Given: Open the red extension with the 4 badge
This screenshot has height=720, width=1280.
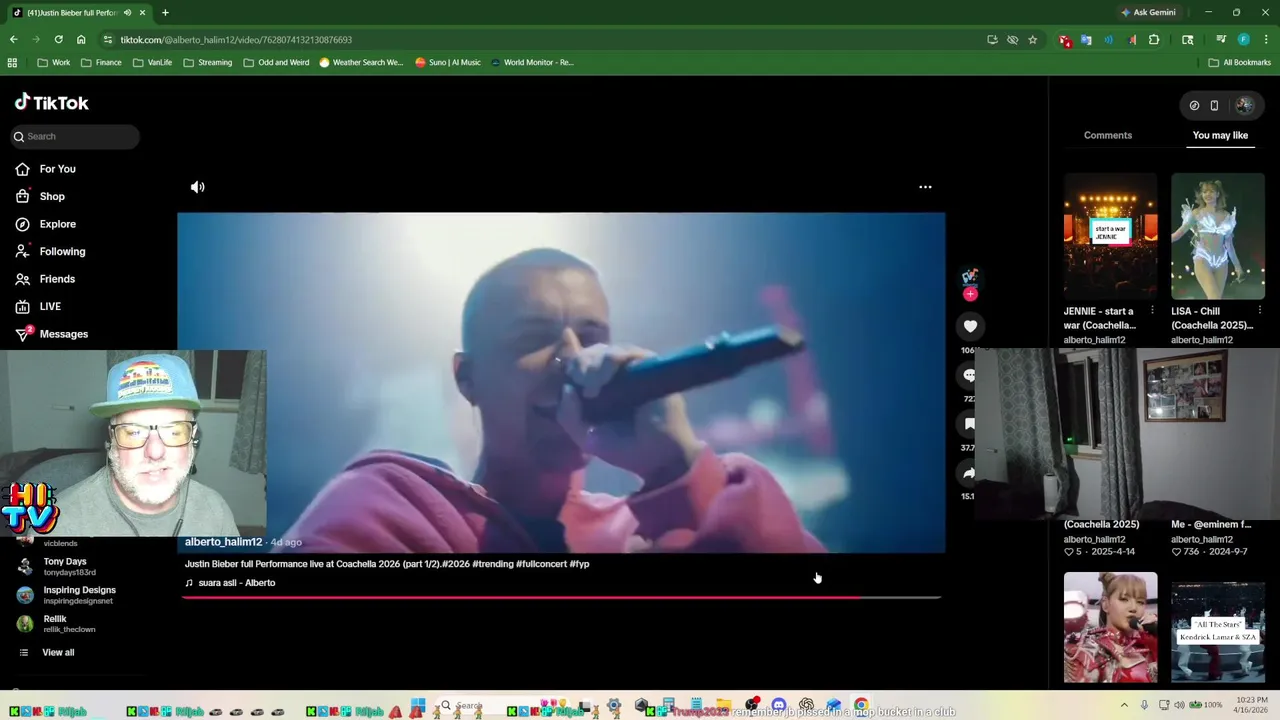Looking at the screenshot, I should pyautogui.click(x=1064, y=40).
